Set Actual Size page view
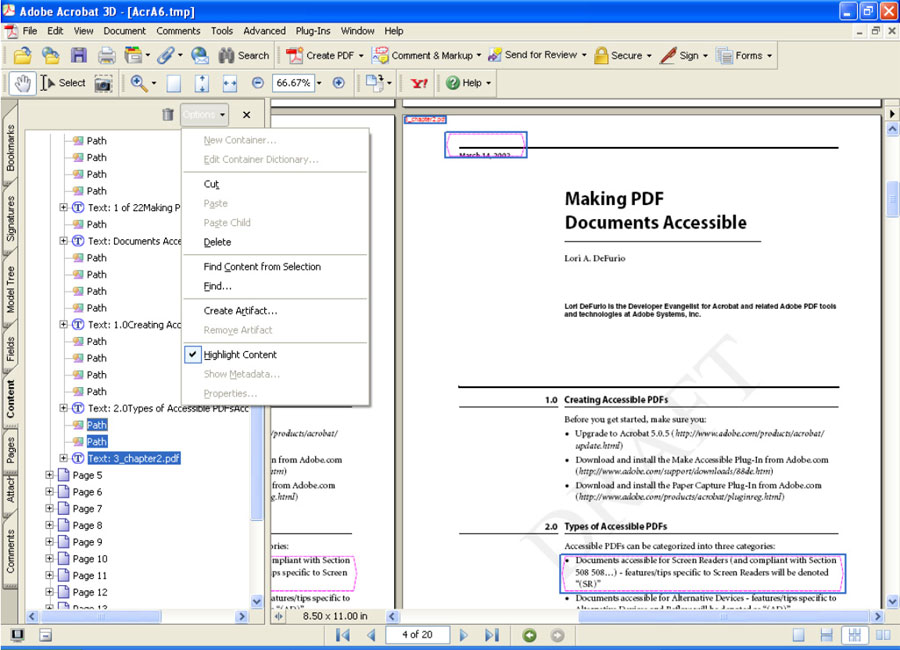 [173, 83]
